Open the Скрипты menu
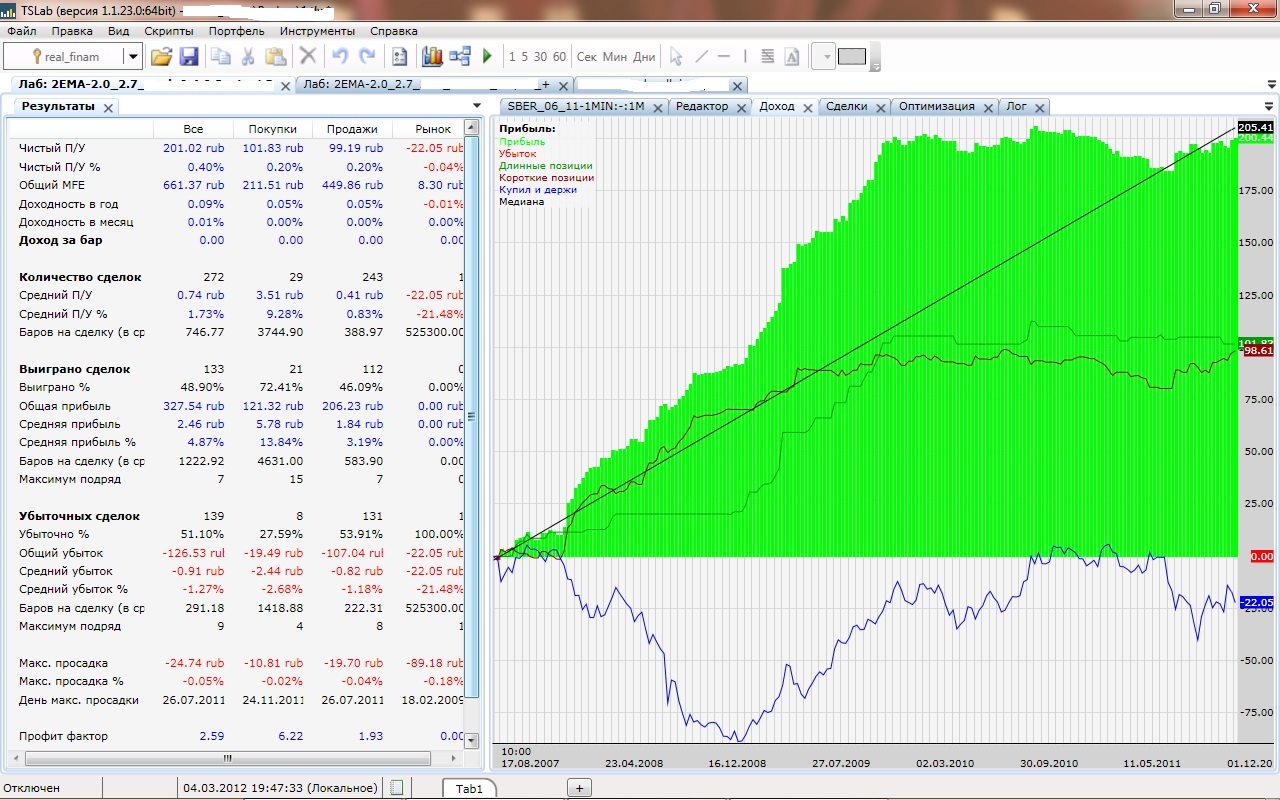 pos(169,31)
